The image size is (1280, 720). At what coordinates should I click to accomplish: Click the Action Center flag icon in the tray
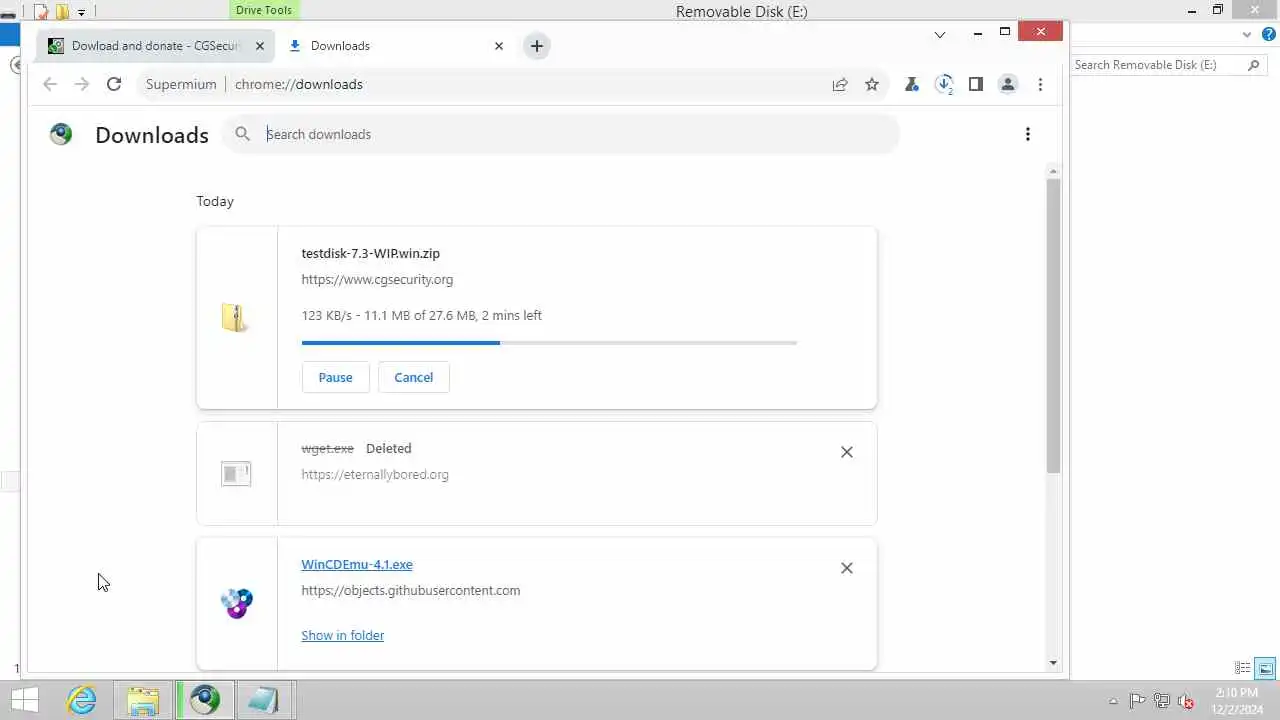[1138, 701]
